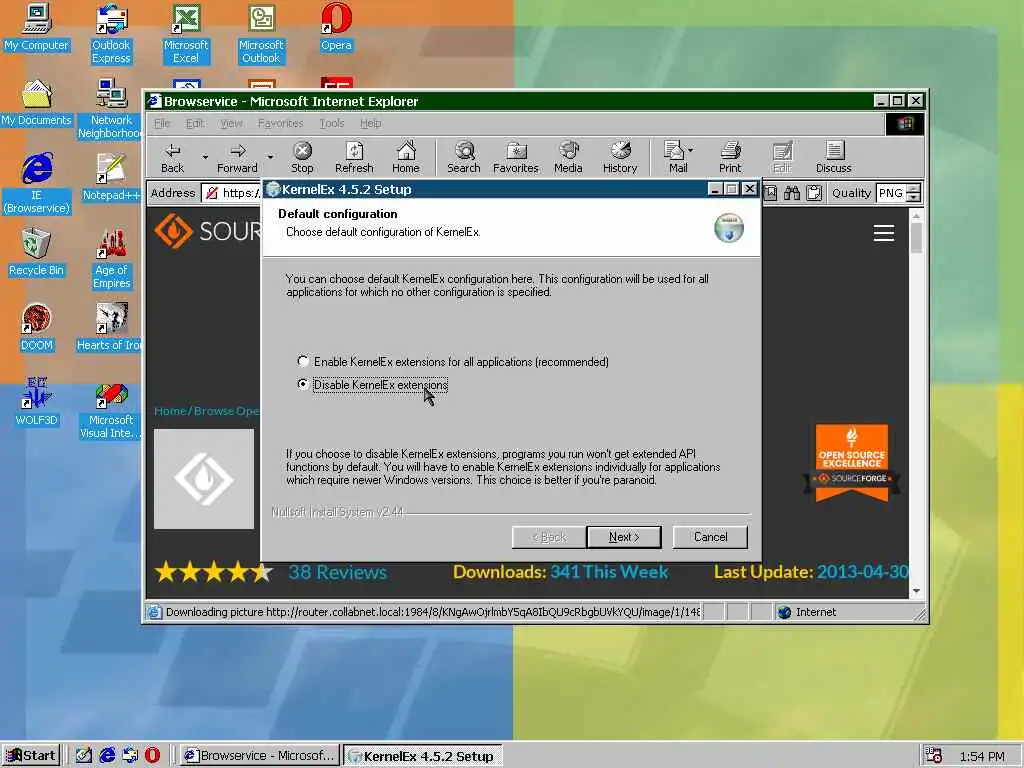The height and width of the screenshot is (768, 1024).
Task: Click the system tray scheduler icon
Action: [933, 756]
